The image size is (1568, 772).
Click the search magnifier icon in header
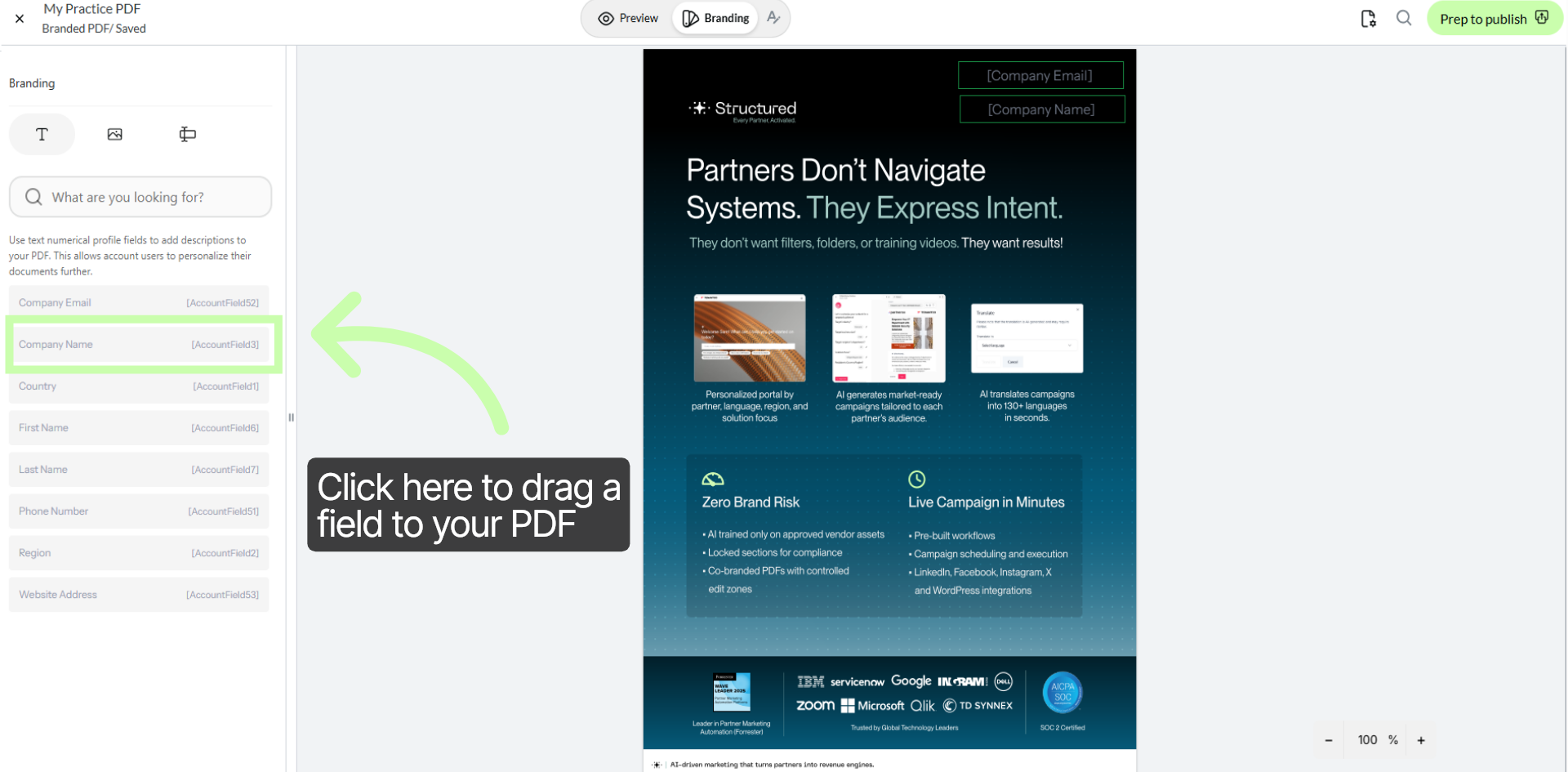1404,18
